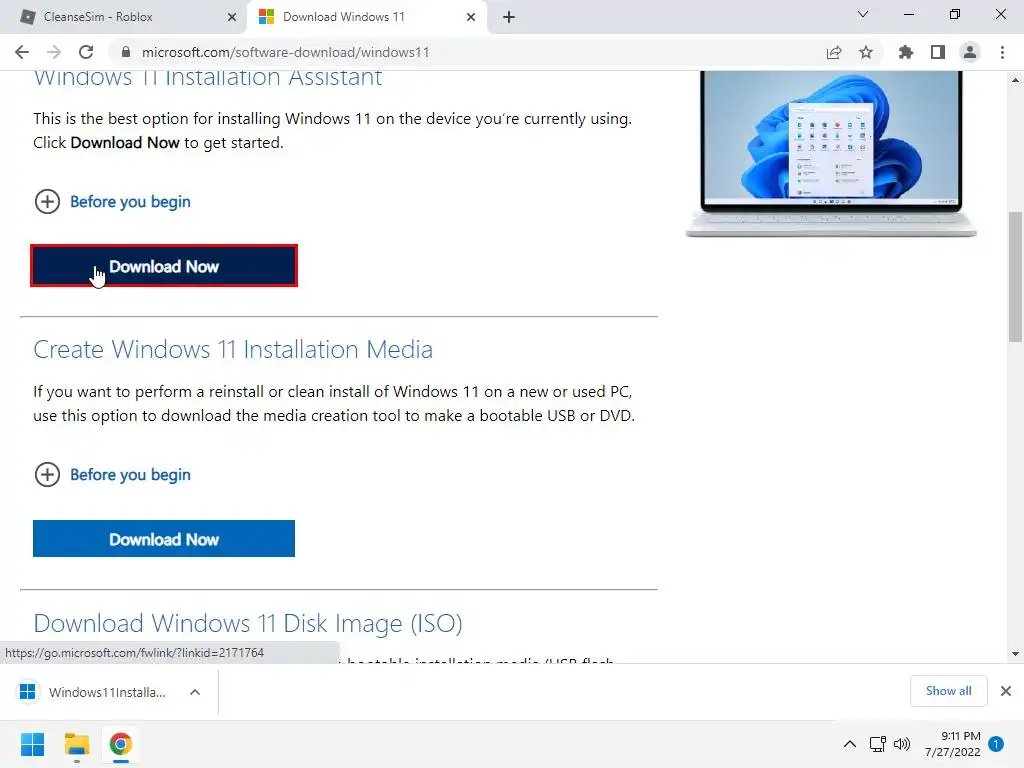Download the Windows 11 Installation Assistant now
1024x768 pixels.
tap(164, 266)
